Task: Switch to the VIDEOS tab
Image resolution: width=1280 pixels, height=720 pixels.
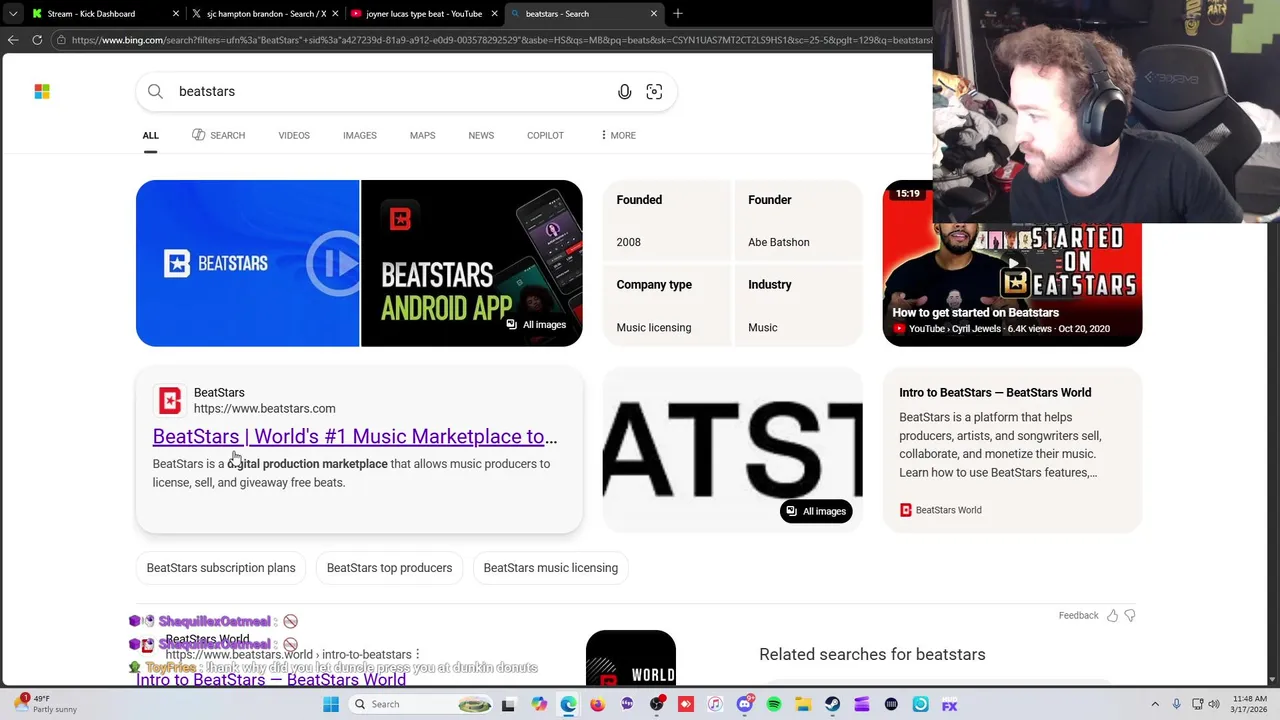Action: pyautogui.click(x=294, y=135)
